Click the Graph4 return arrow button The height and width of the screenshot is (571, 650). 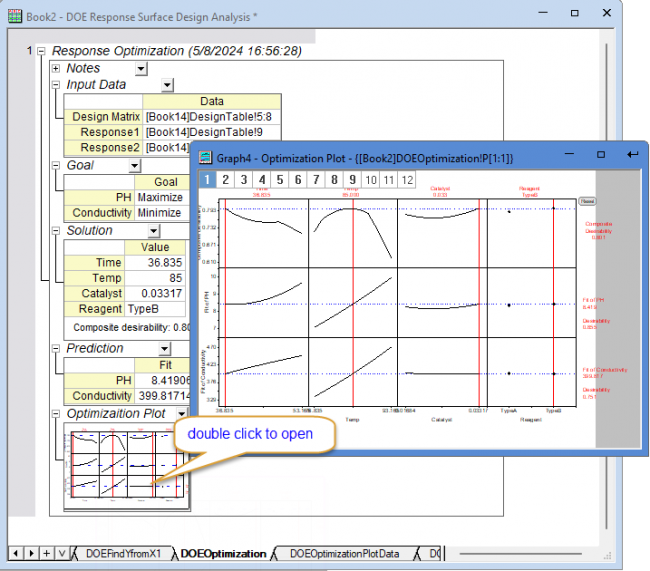(x=633, y=154)
